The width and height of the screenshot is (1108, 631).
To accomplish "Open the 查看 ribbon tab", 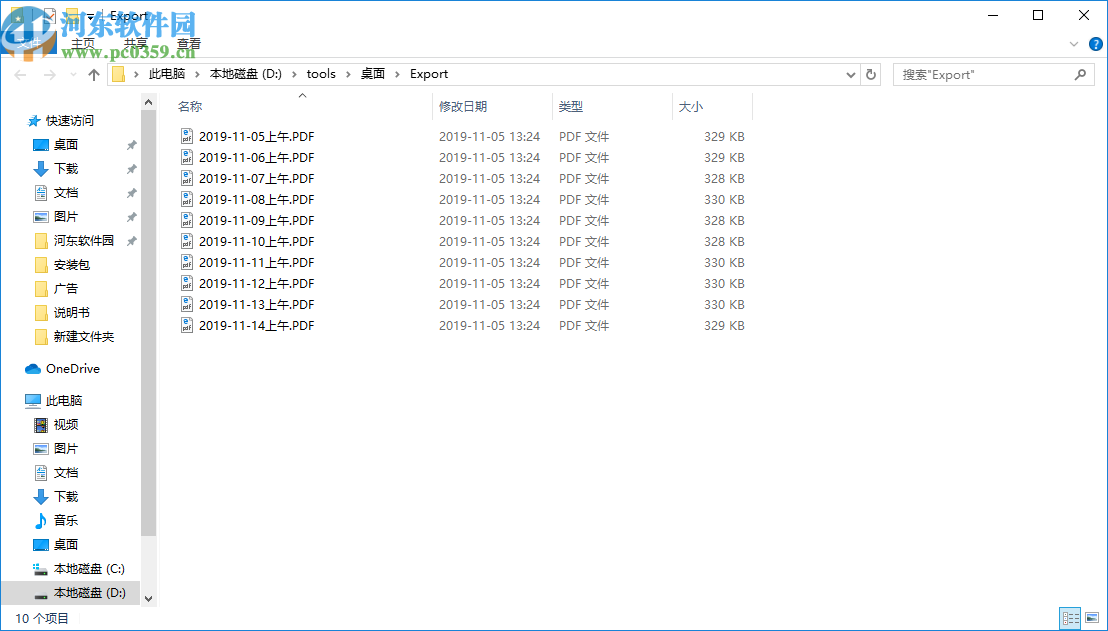I will coord(189,44).
